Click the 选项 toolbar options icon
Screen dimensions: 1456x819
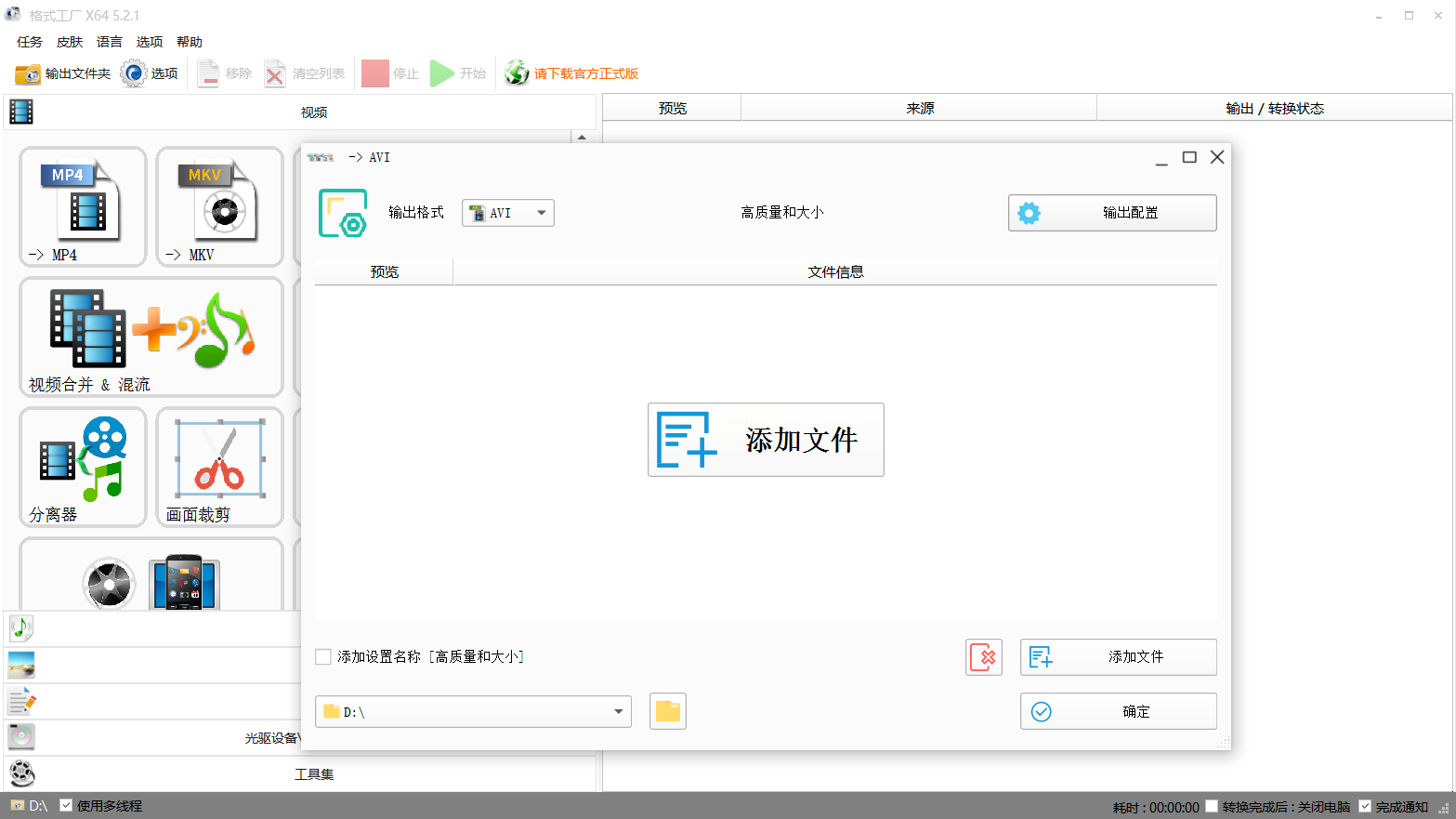[150, 73]
